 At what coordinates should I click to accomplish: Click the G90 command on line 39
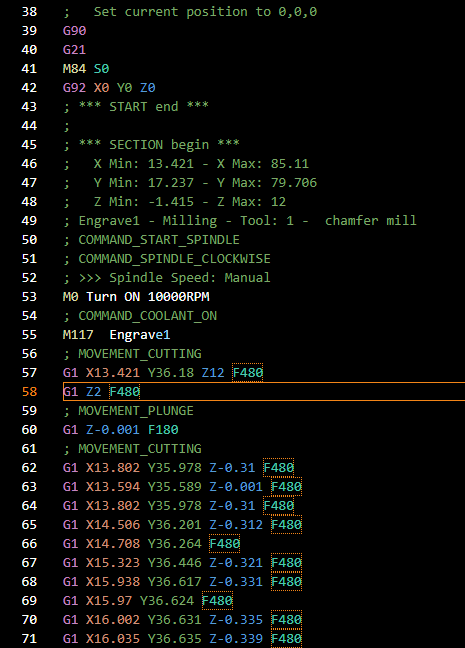coord(74,31)
